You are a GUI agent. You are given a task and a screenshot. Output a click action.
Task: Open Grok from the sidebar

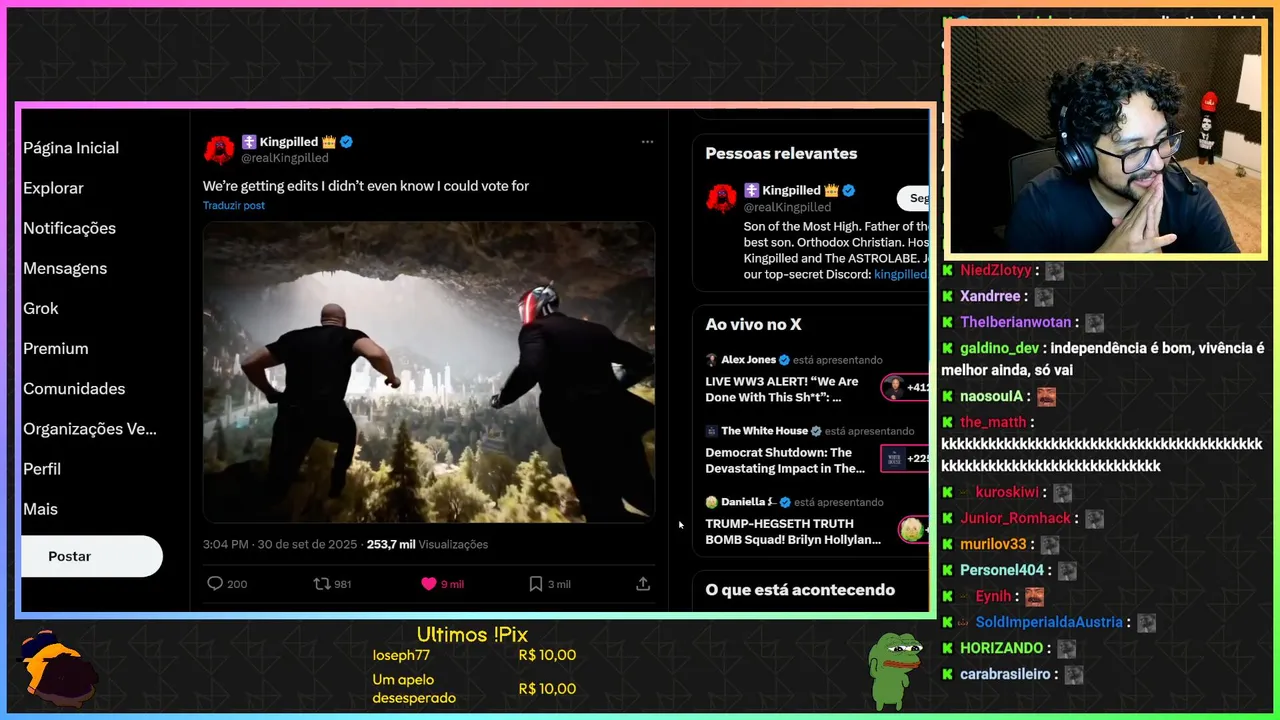point(41,308)
